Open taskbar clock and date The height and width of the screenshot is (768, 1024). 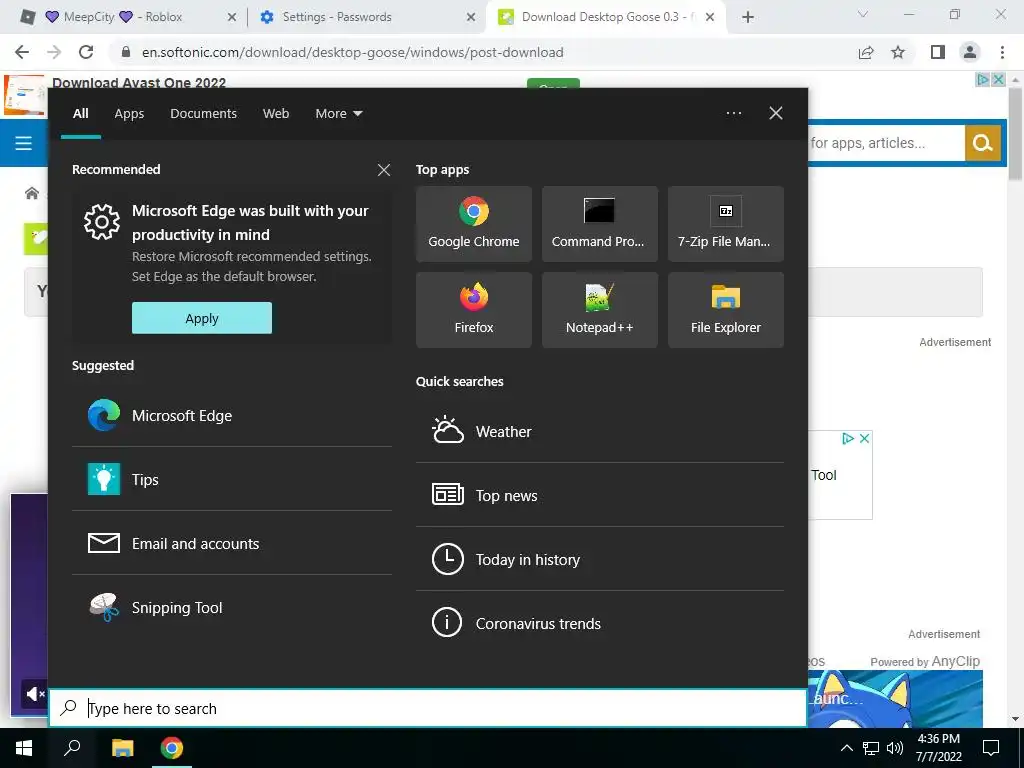(938, 748)
